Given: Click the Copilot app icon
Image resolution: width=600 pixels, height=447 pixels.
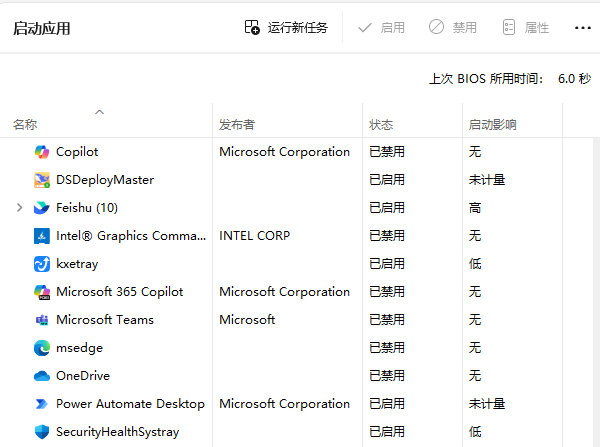Looking at the screenshot, I should click(42, 152).
